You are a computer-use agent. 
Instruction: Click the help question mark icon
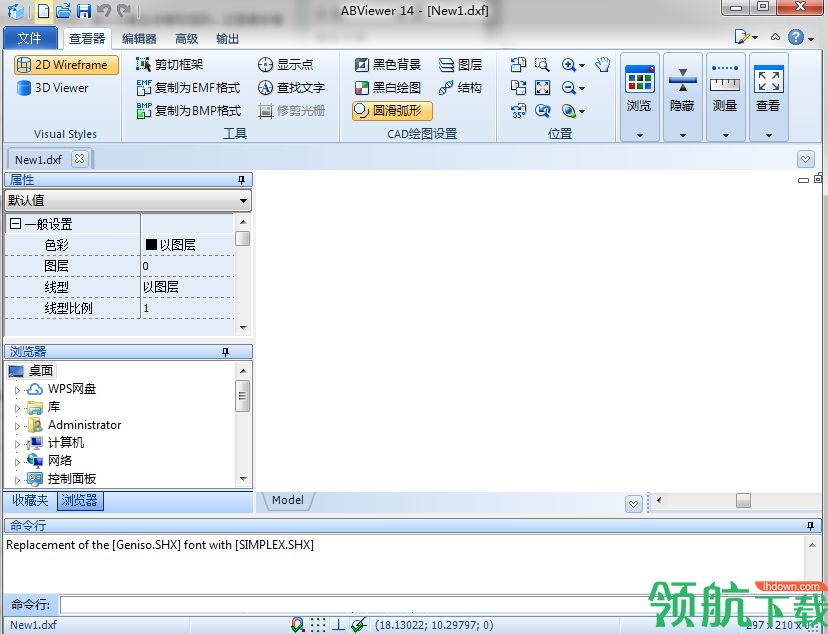click(x=796, y=37)
